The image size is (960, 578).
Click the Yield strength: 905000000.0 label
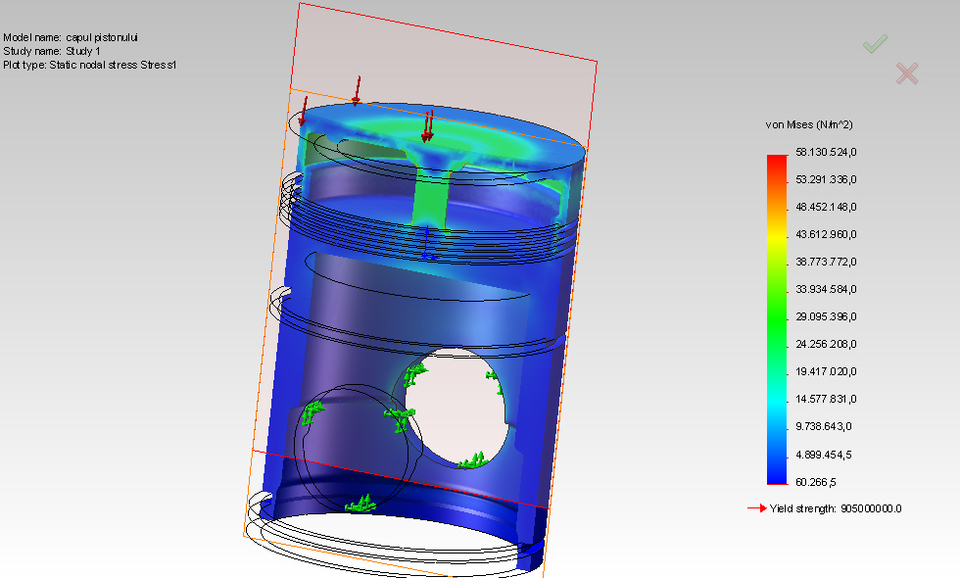pyautogui.click(x=833, y=508)
